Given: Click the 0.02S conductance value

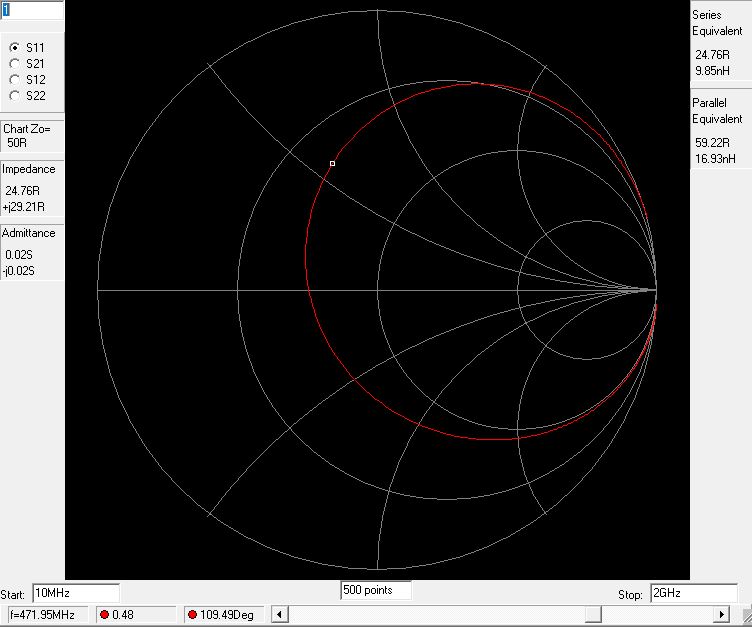Looking at the screenshot, I should [x=19, y=254].
